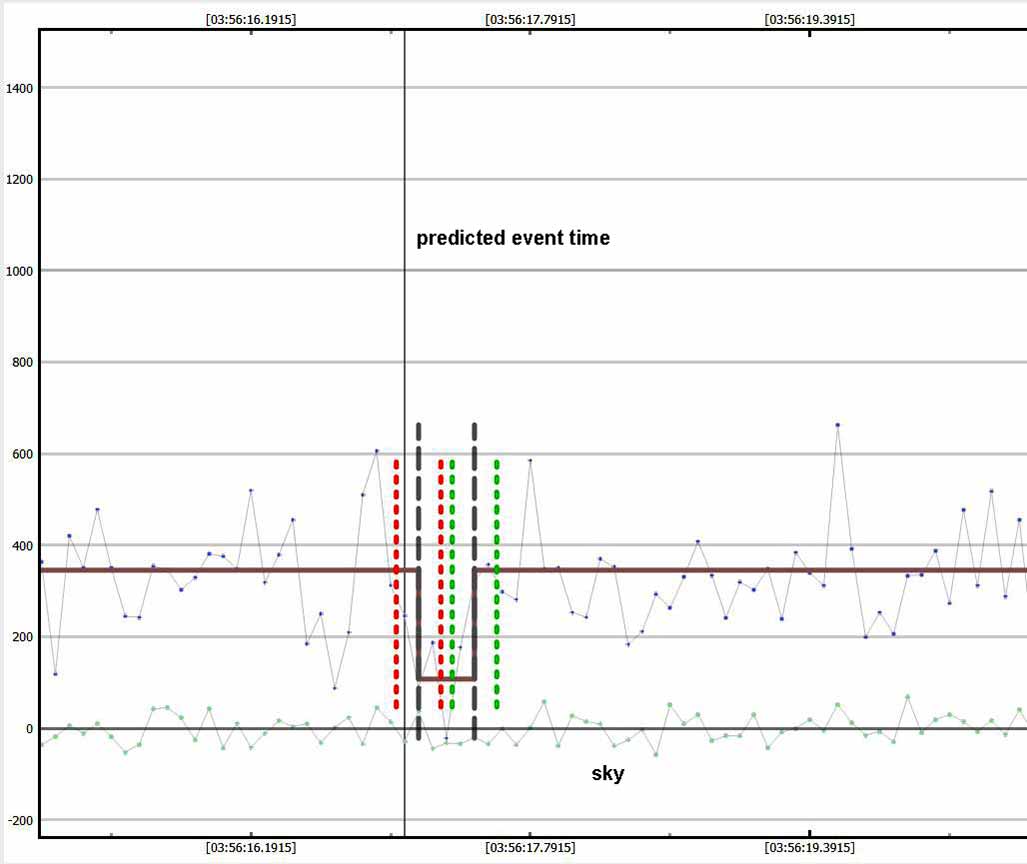Click the top axis 03:56:19.3915 timestamp
Viewport: 1027px width, 864px height.
pyautogui.click(x=809, y=19)
